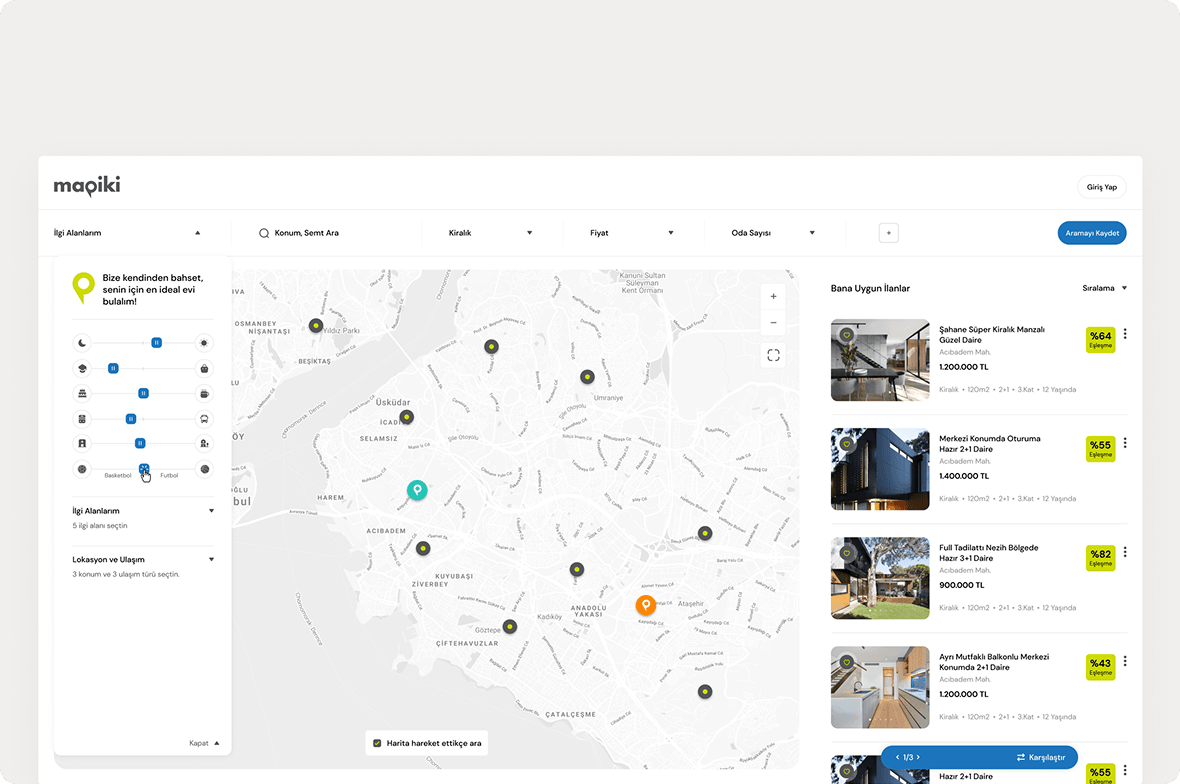Image resolution: width=1180 pixels, height=784 pixels.
Task: Open fullscreen map view via the expand icon
Action: [773, 355]
